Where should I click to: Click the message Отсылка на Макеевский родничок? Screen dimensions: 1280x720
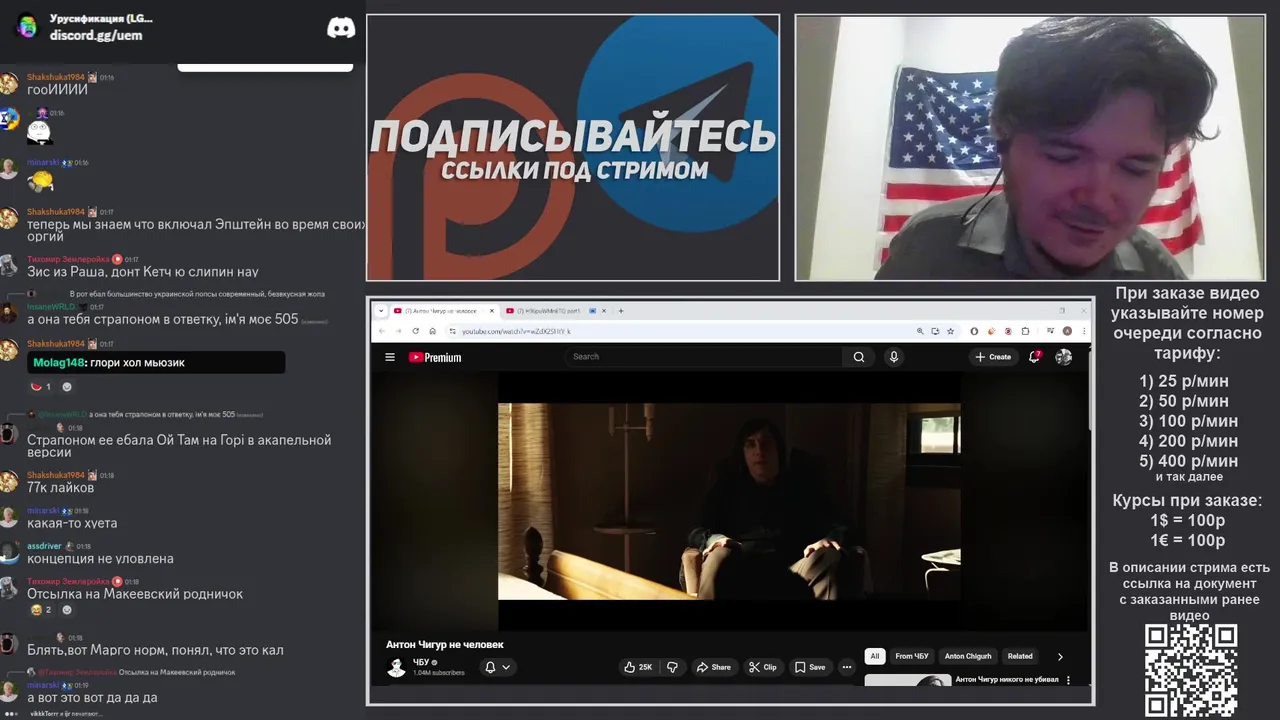pos(135,594)
